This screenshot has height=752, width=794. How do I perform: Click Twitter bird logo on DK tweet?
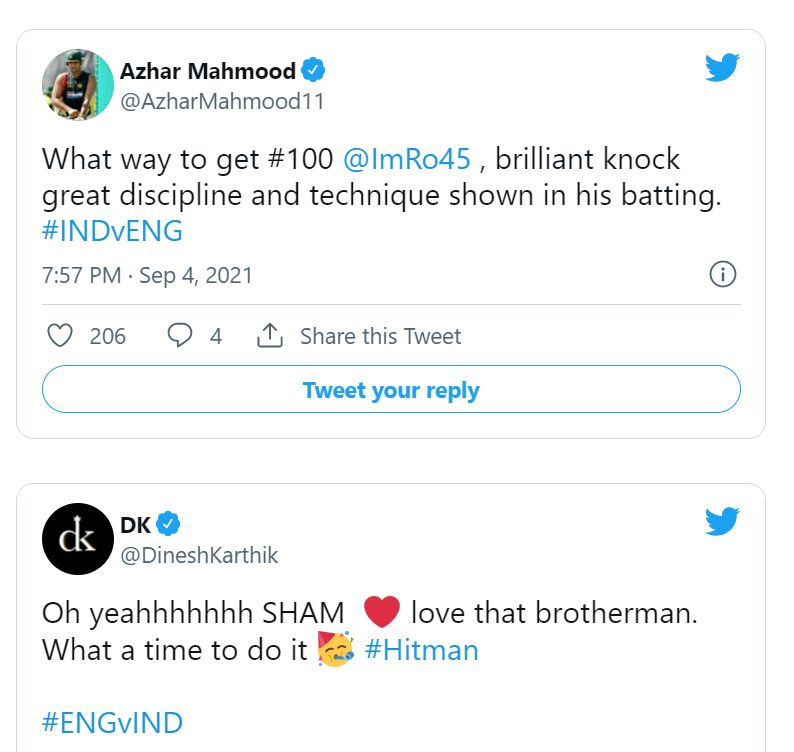tap(722, 522)
